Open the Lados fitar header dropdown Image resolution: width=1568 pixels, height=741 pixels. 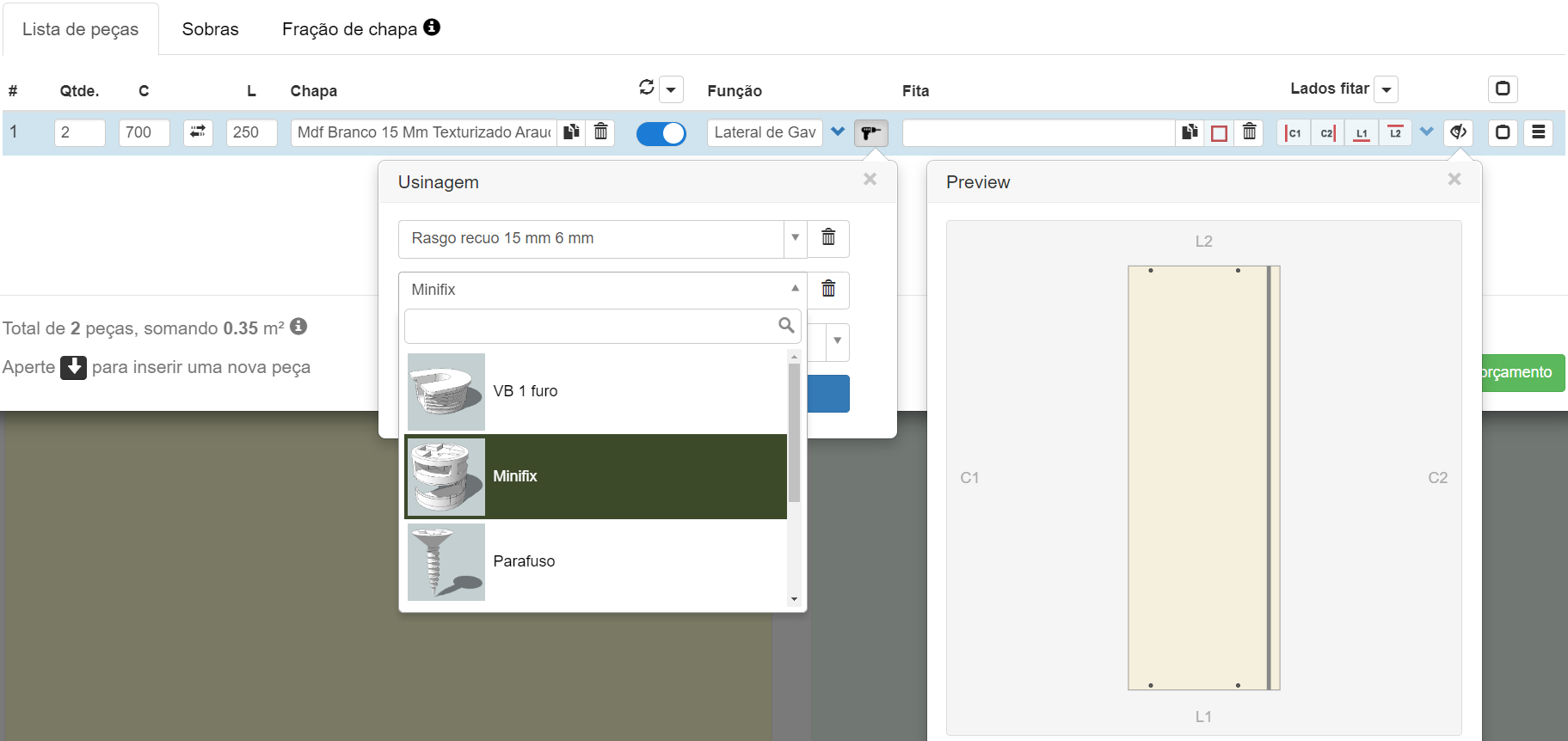pos(1386,89)
